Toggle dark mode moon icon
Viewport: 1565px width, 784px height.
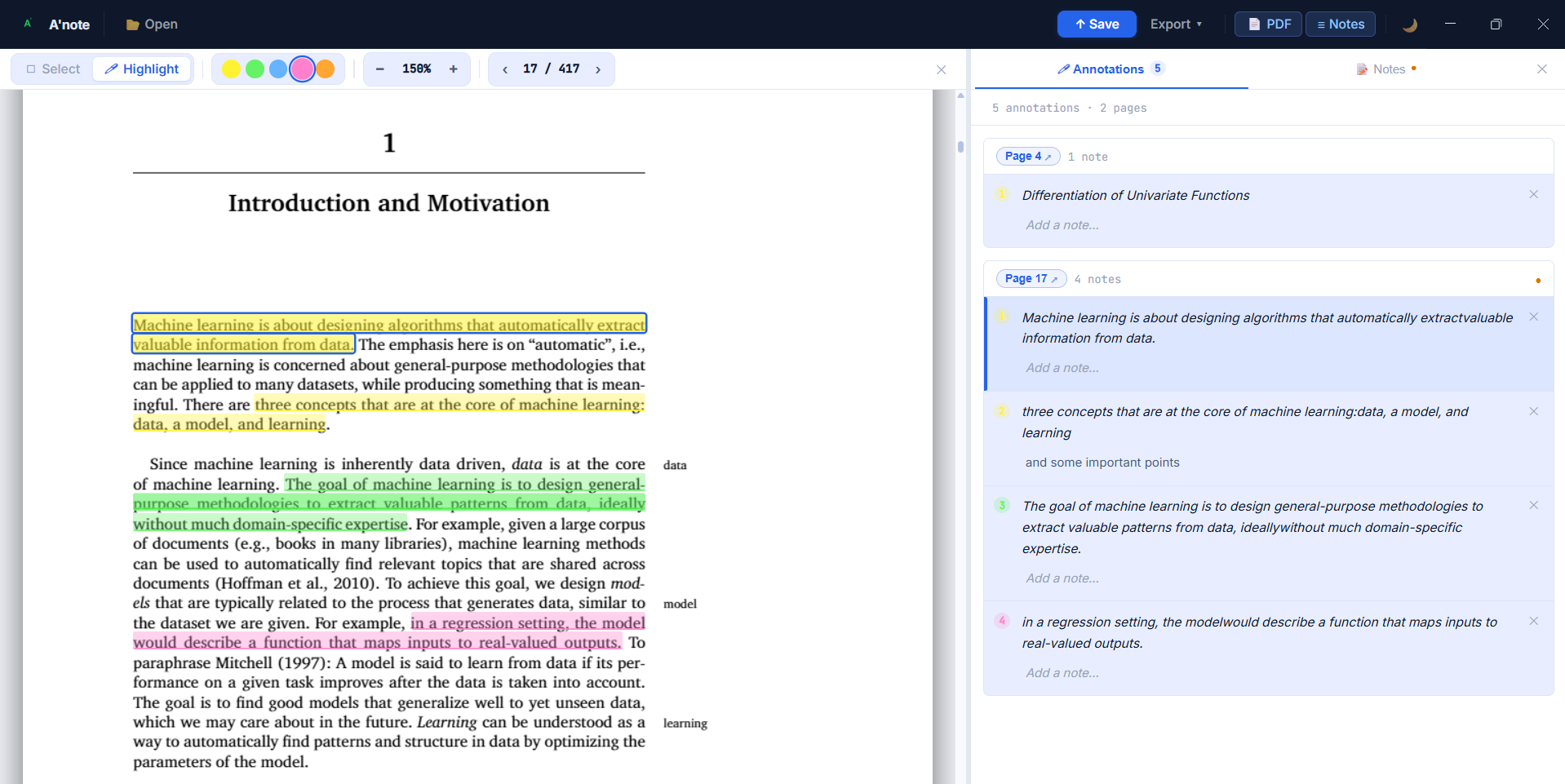click(x=1409, y=24)
